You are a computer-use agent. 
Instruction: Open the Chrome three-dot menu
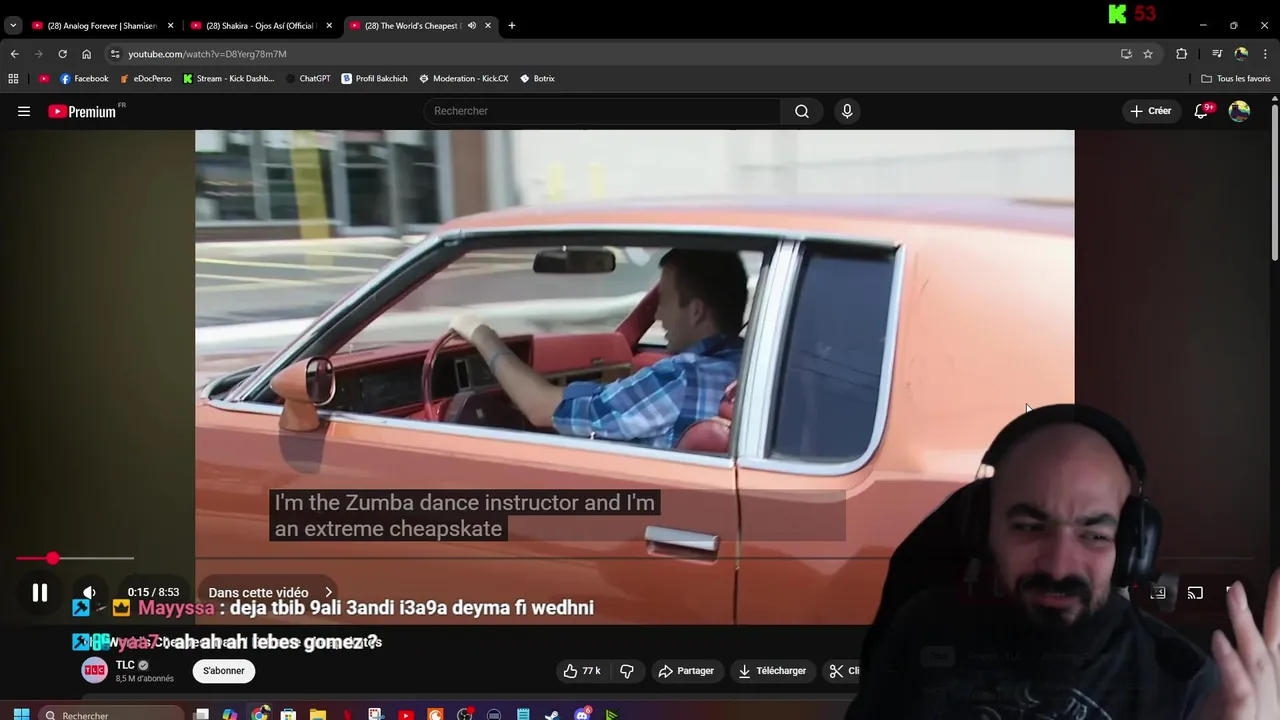1265,54
